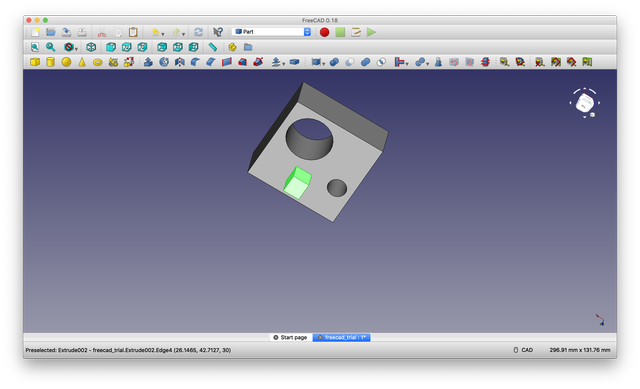640x389 pixels.
Task: Select the Thickness tool
Action: [x=294, y=62]
